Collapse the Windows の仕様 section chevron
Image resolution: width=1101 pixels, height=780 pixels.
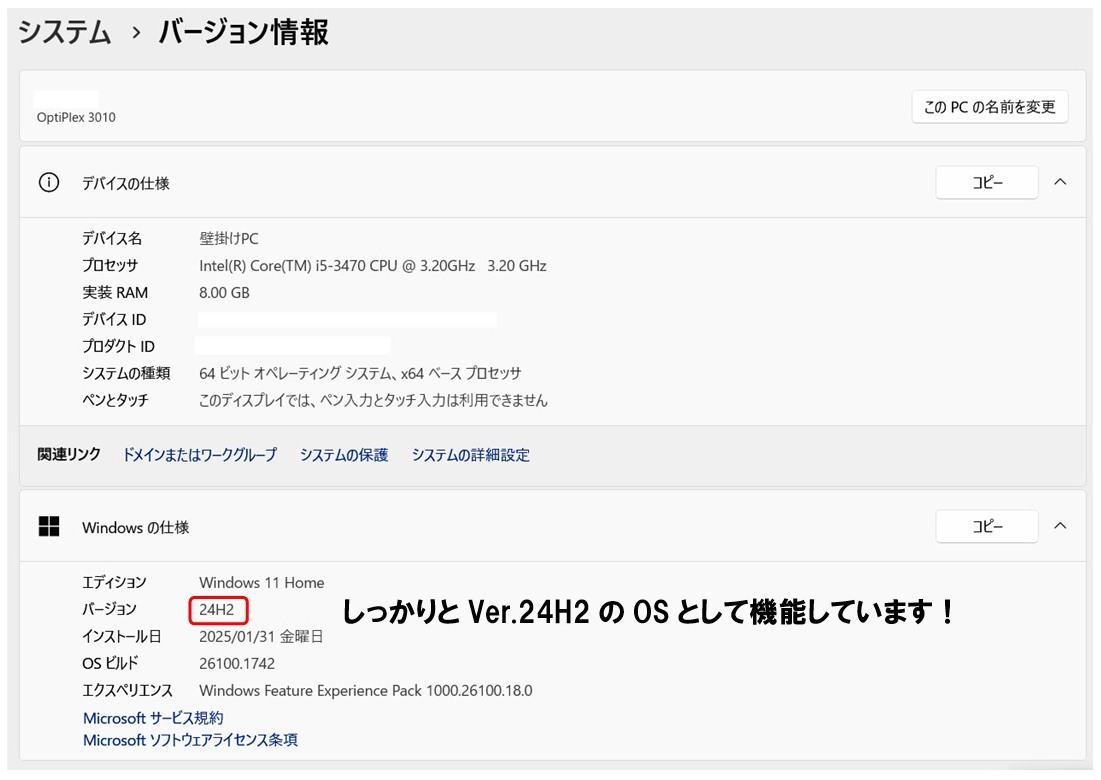1060,526
